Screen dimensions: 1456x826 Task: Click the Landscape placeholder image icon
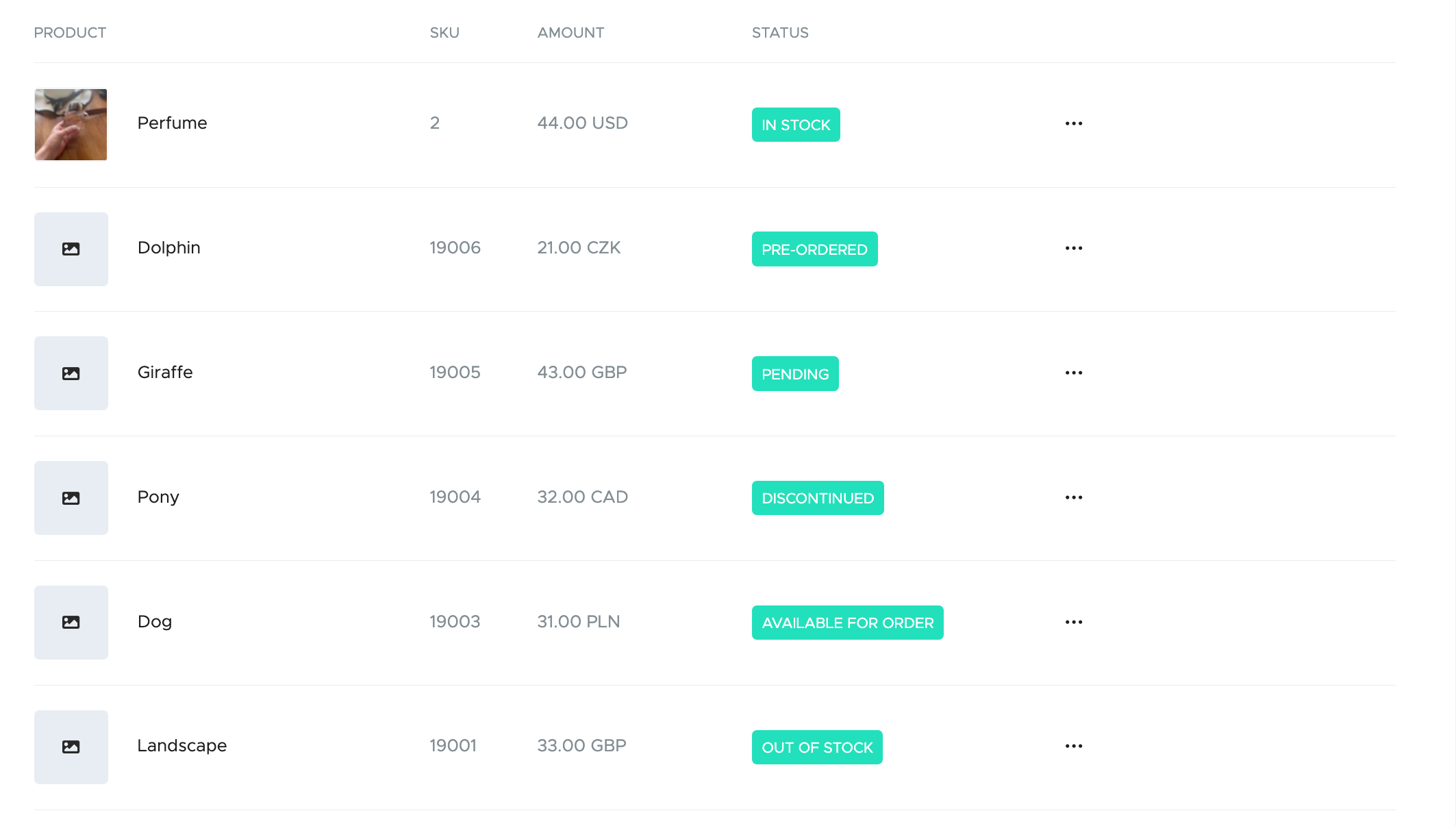71,747
